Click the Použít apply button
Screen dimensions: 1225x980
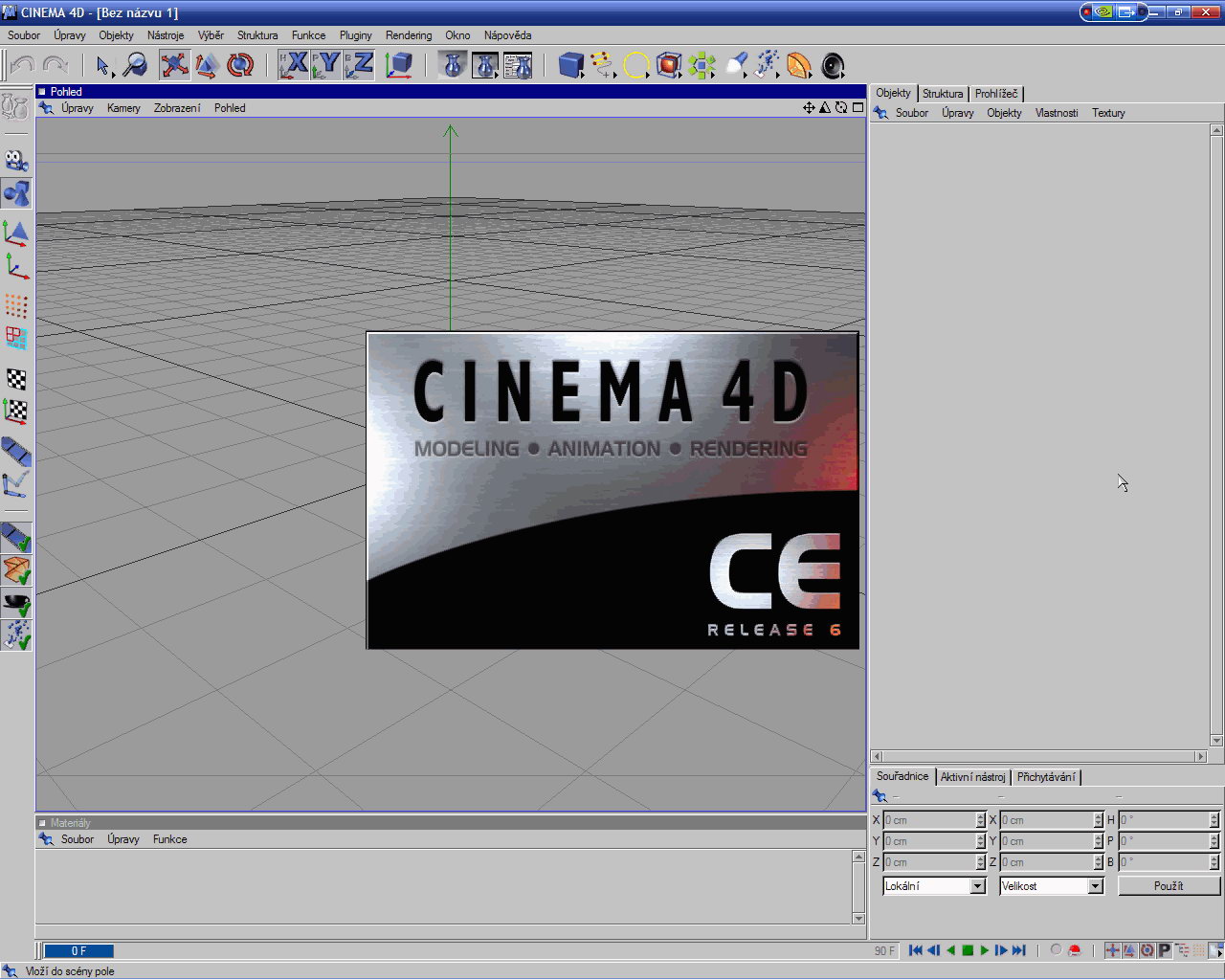point(1169,886)
